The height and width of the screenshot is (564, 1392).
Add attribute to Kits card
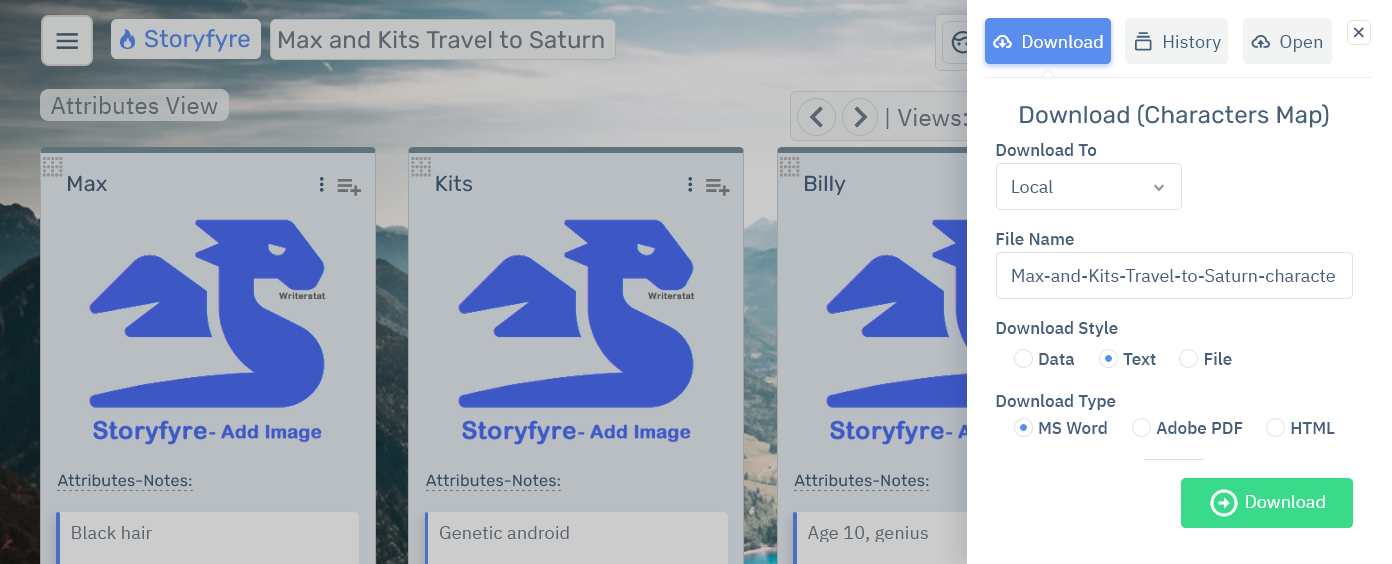point(717,186)
